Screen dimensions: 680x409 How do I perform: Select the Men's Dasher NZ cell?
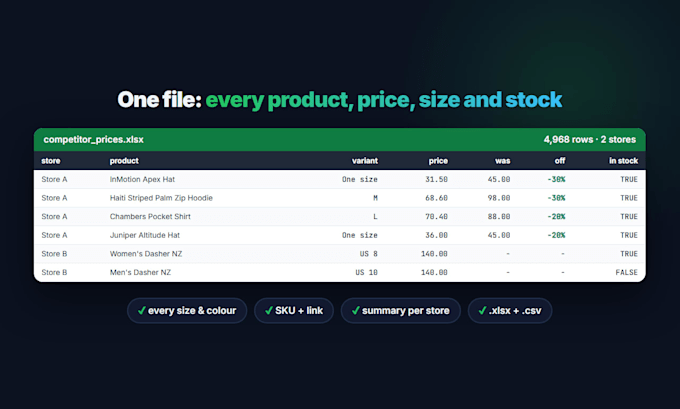(x=140, y=273)
